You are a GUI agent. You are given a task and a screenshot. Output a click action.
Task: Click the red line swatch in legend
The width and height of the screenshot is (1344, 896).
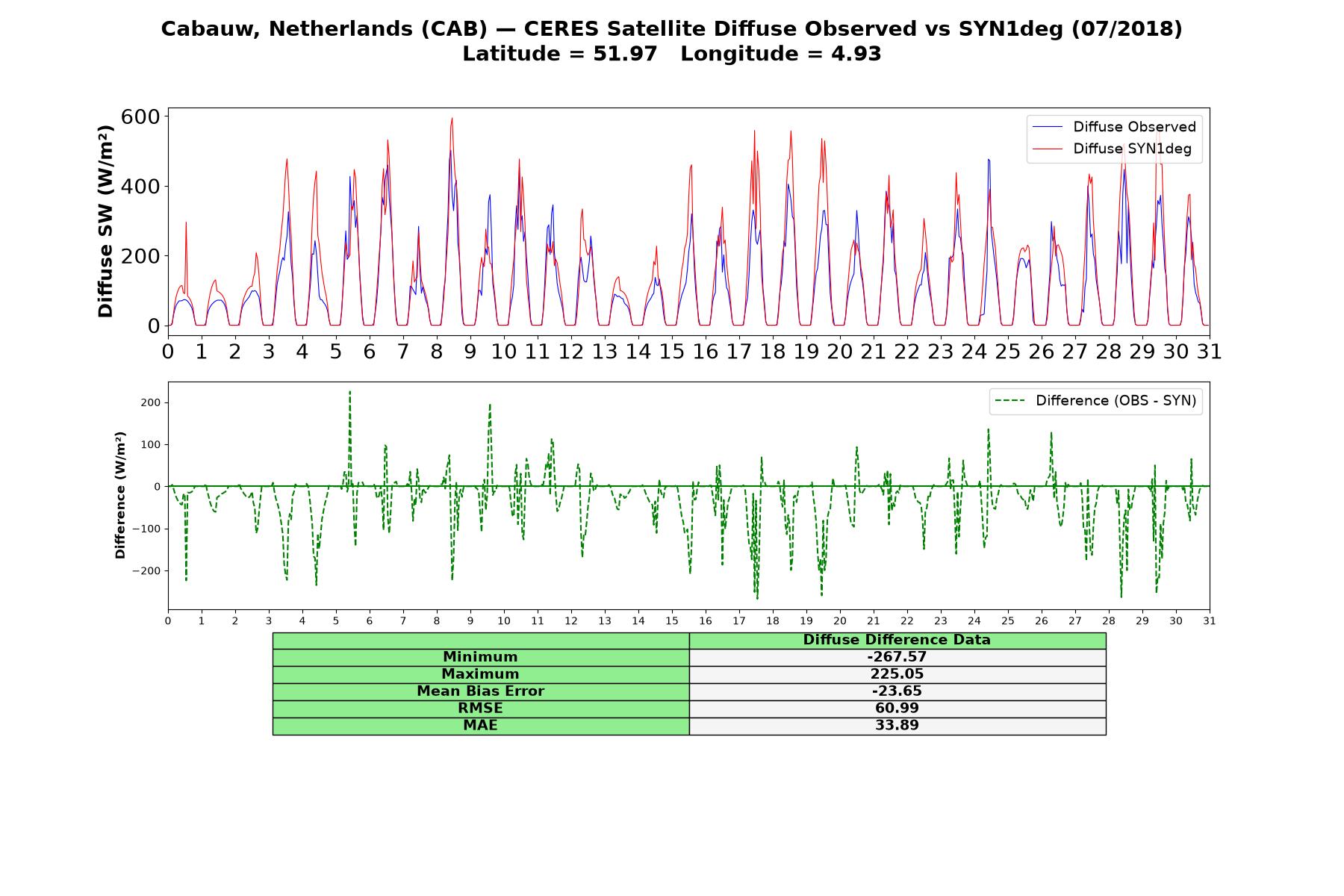click(1047, 149)
